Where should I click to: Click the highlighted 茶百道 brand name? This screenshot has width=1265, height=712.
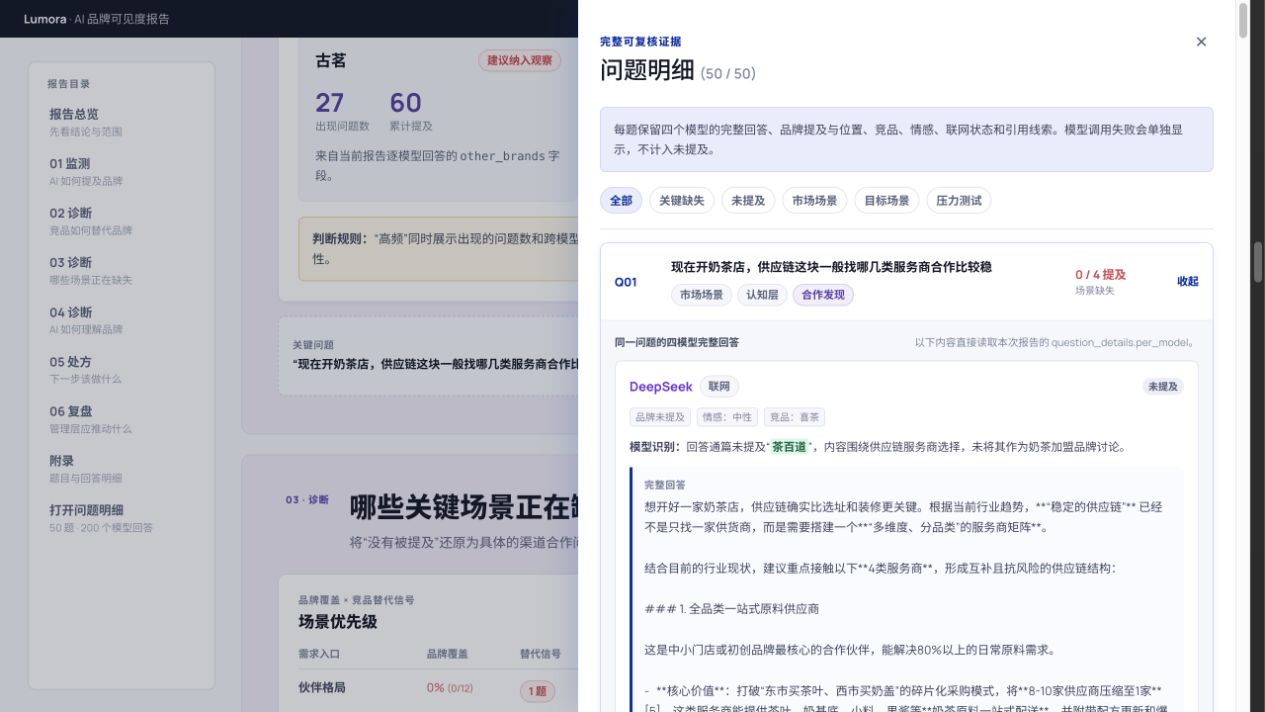[x=789, y=447]
